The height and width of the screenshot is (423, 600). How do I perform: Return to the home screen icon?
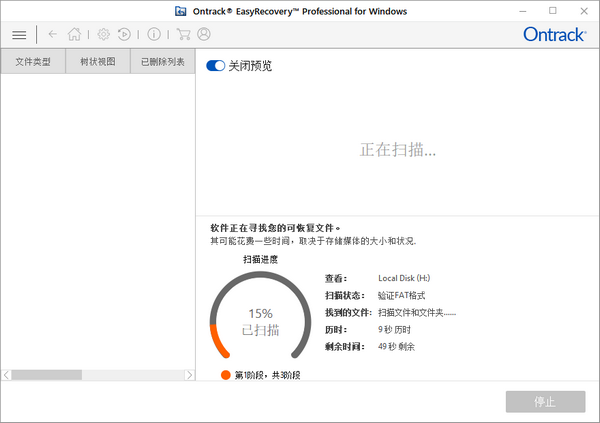pos(74,34)
